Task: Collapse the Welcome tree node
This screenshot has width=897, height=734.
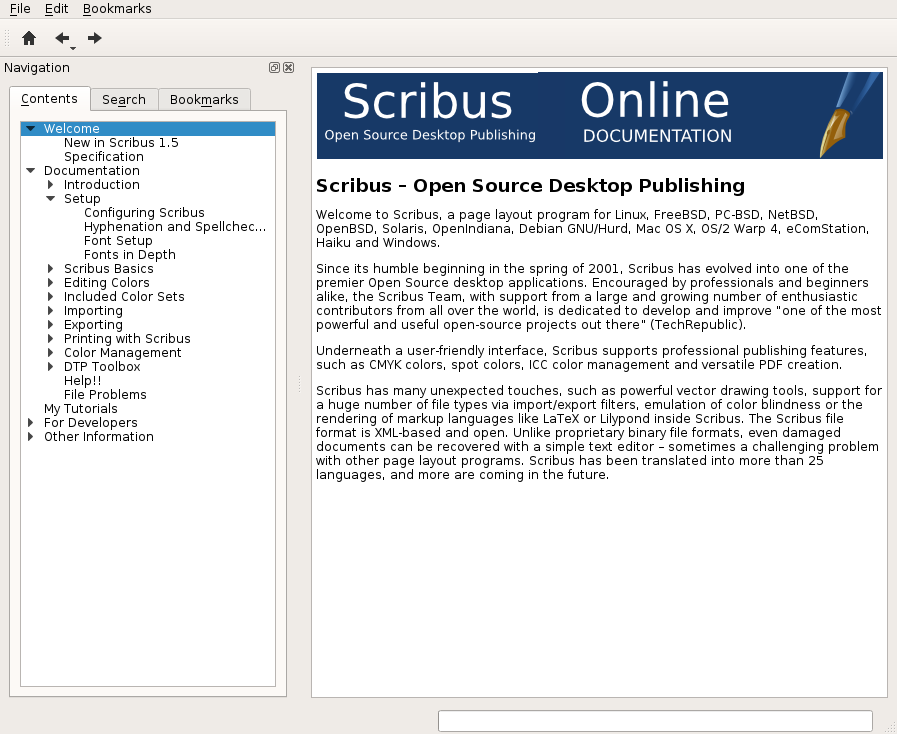Action: [x=31, y=129]
